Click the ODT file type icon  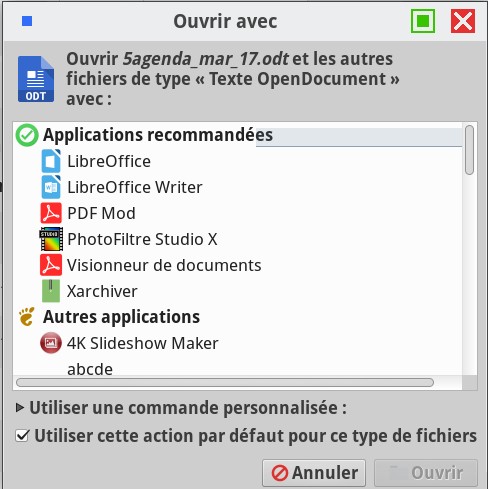point(36,79)
